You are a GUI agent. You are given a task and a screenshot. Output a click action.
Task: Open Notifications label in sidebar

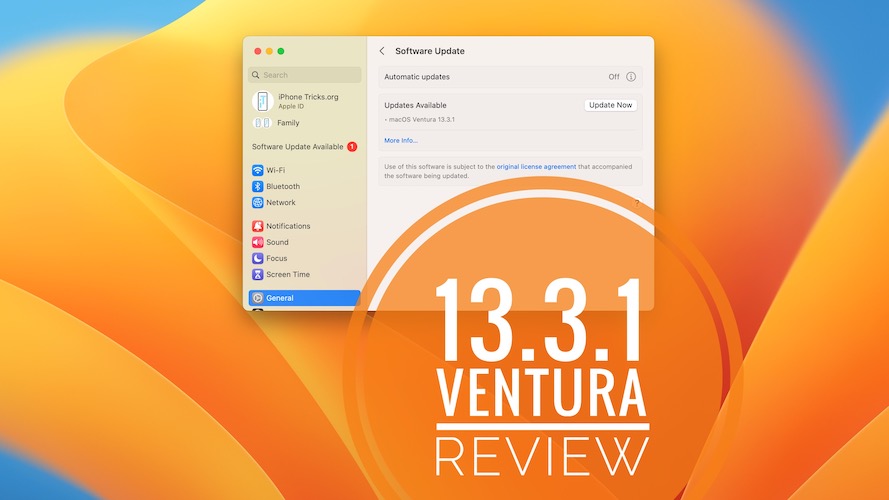(288, 226)
